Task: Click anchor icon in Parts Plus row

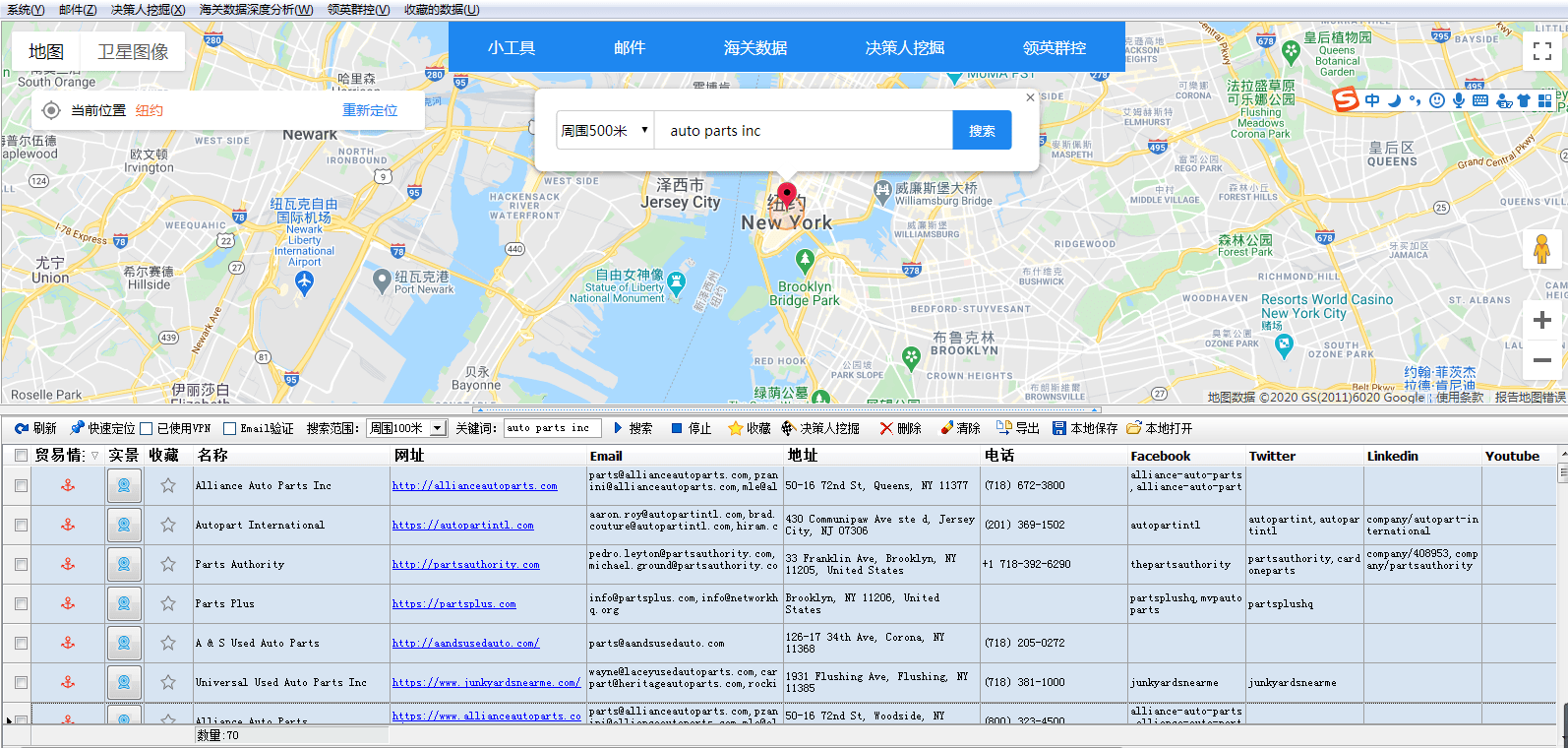Action: (68, 603)
